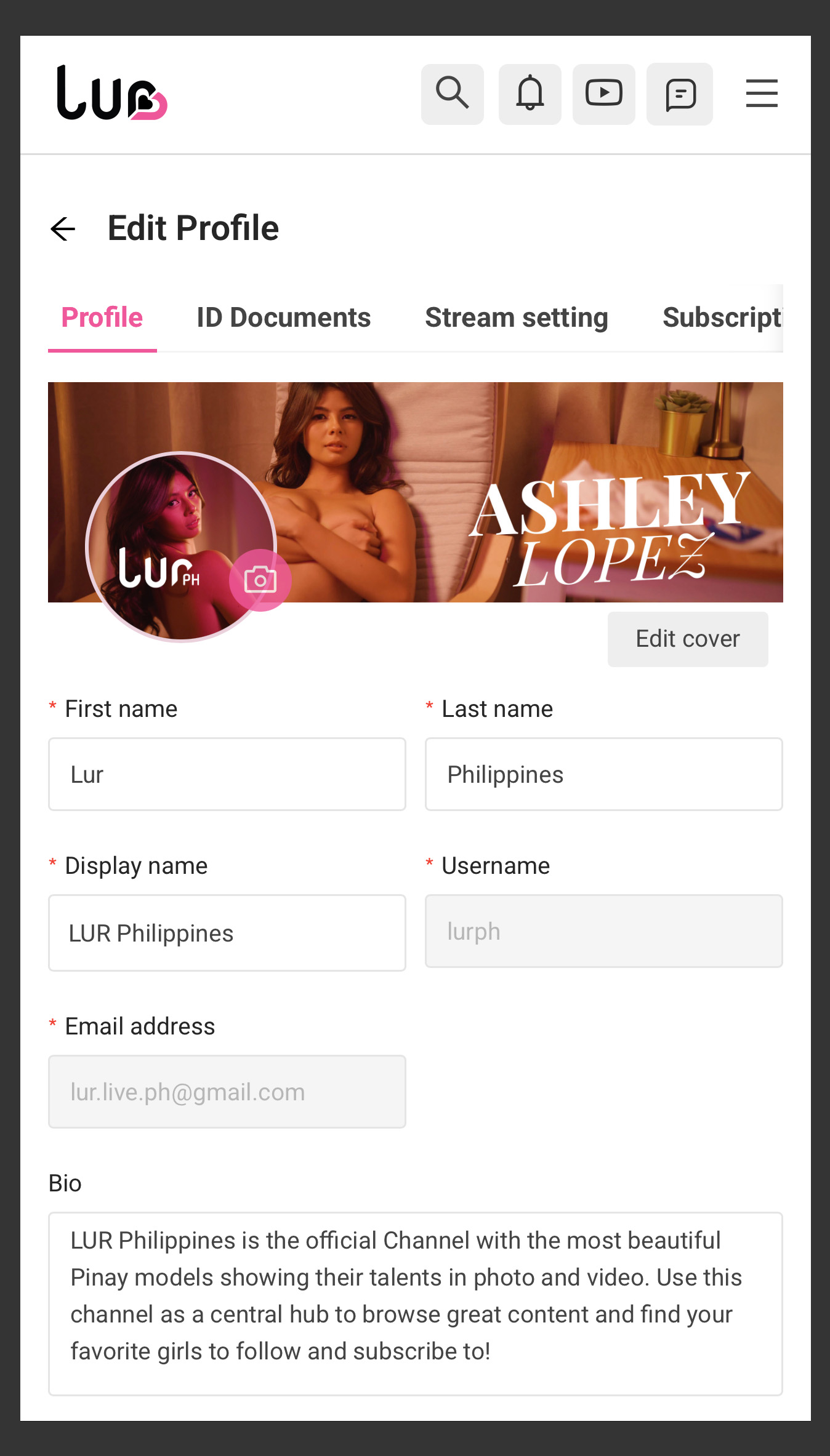The height and width of the screenshot is (1456, 830).
Task: Select the Profile tab
Action: click(x=102, y=318)
